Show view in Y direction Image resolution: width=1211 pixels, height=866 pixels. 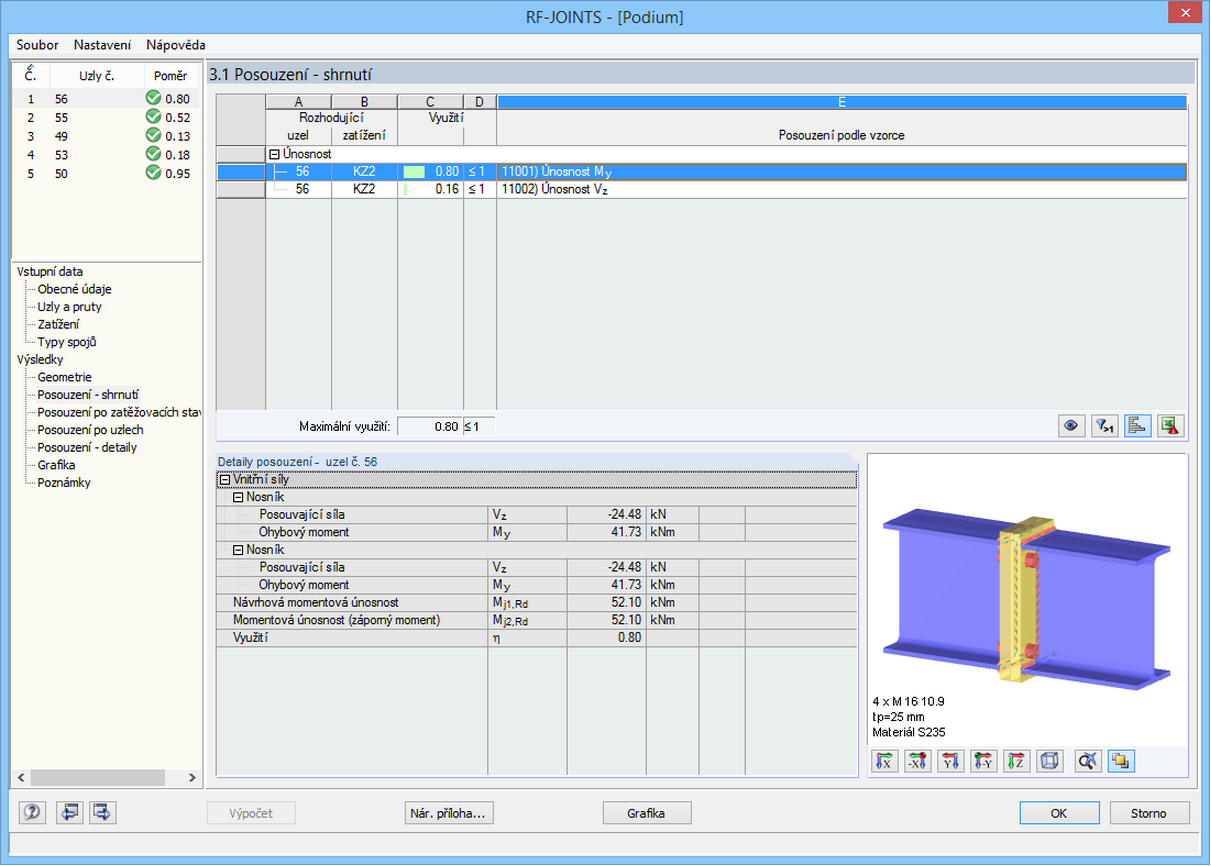pos(950,761)
